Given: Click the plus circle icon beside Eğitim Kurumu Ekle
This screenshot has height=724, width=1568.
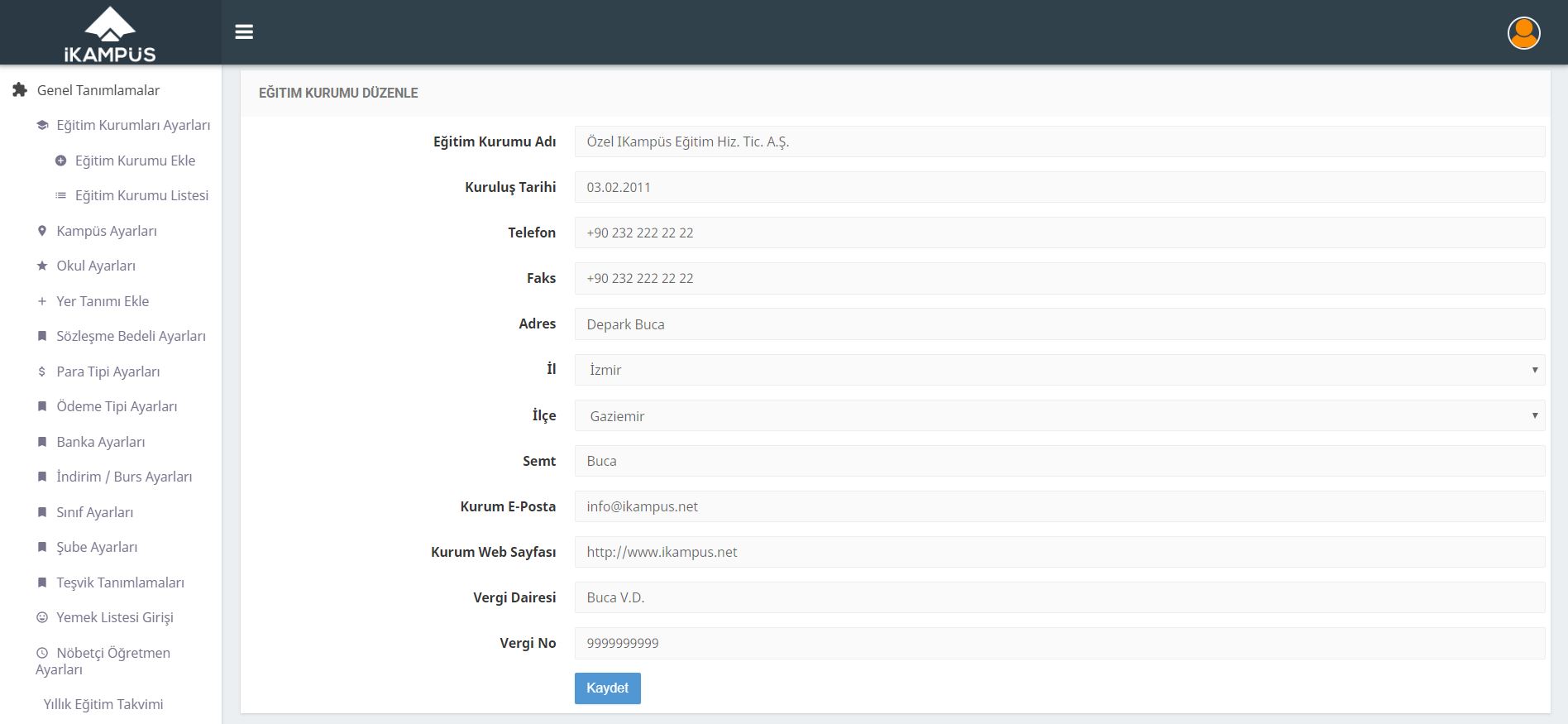Looking at the screenshot, I should pos(60,161).
